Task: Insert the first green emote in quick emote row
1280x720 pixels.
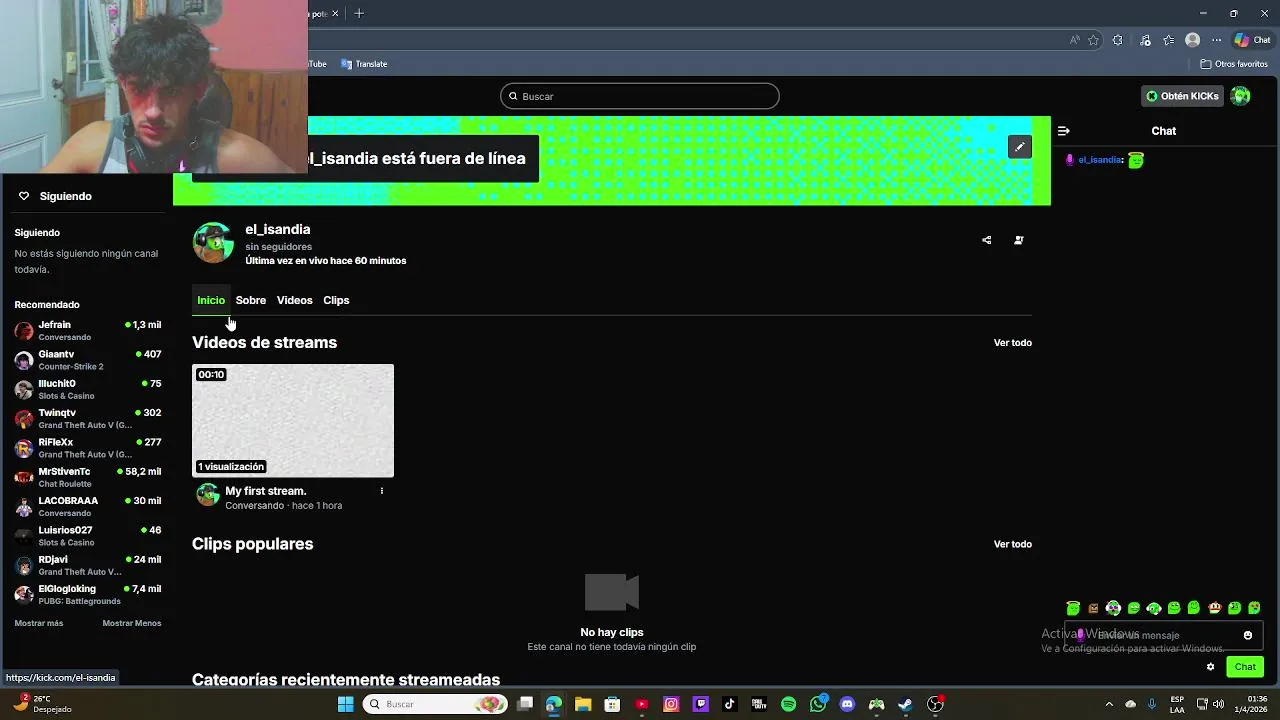Action: (1073, 608)
